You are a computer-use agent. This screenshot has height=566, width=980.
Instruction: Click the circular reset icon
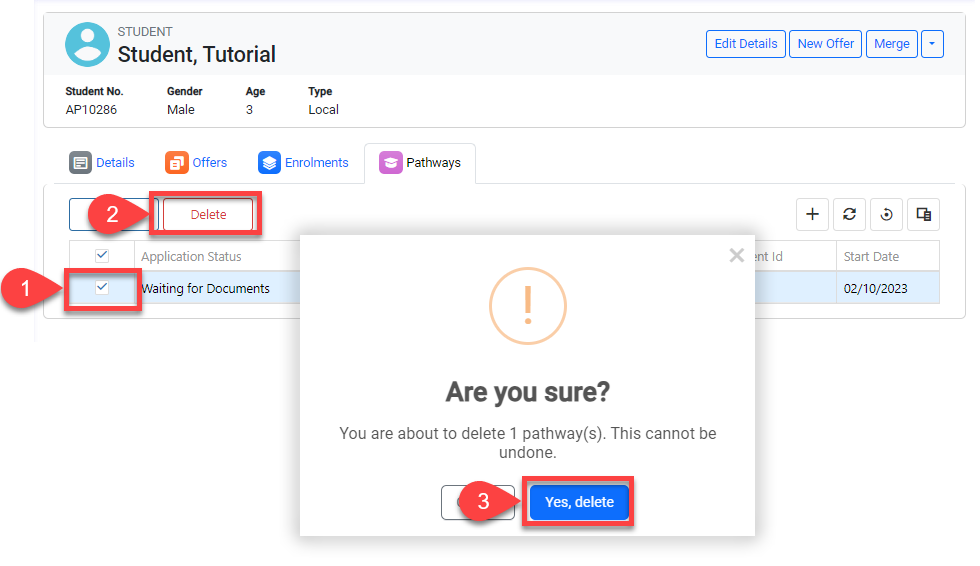[x=886, y=214]
